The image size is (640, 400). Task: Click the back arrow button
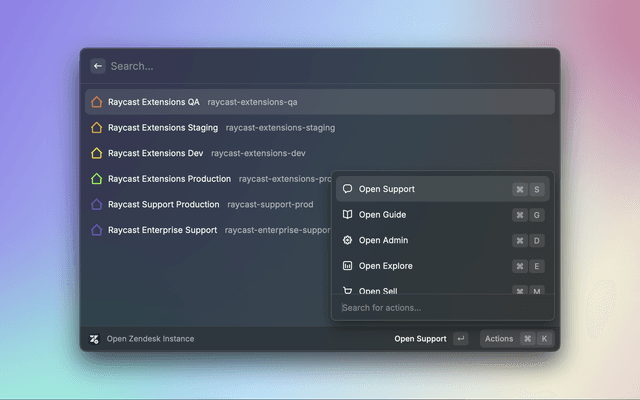pos(98,66)
